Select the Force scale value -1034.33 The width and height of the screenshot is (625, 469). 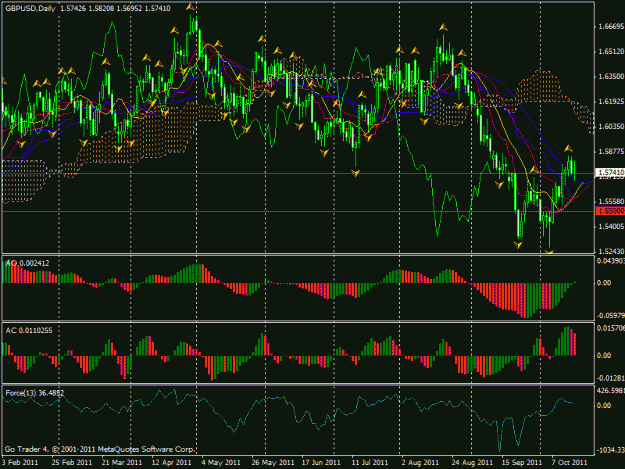[x=611, y=450]
